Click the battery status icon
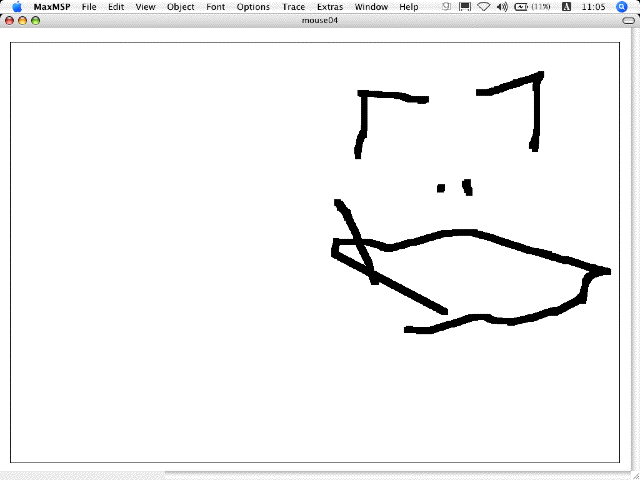The image size is (640, 480). coord(521,7)
